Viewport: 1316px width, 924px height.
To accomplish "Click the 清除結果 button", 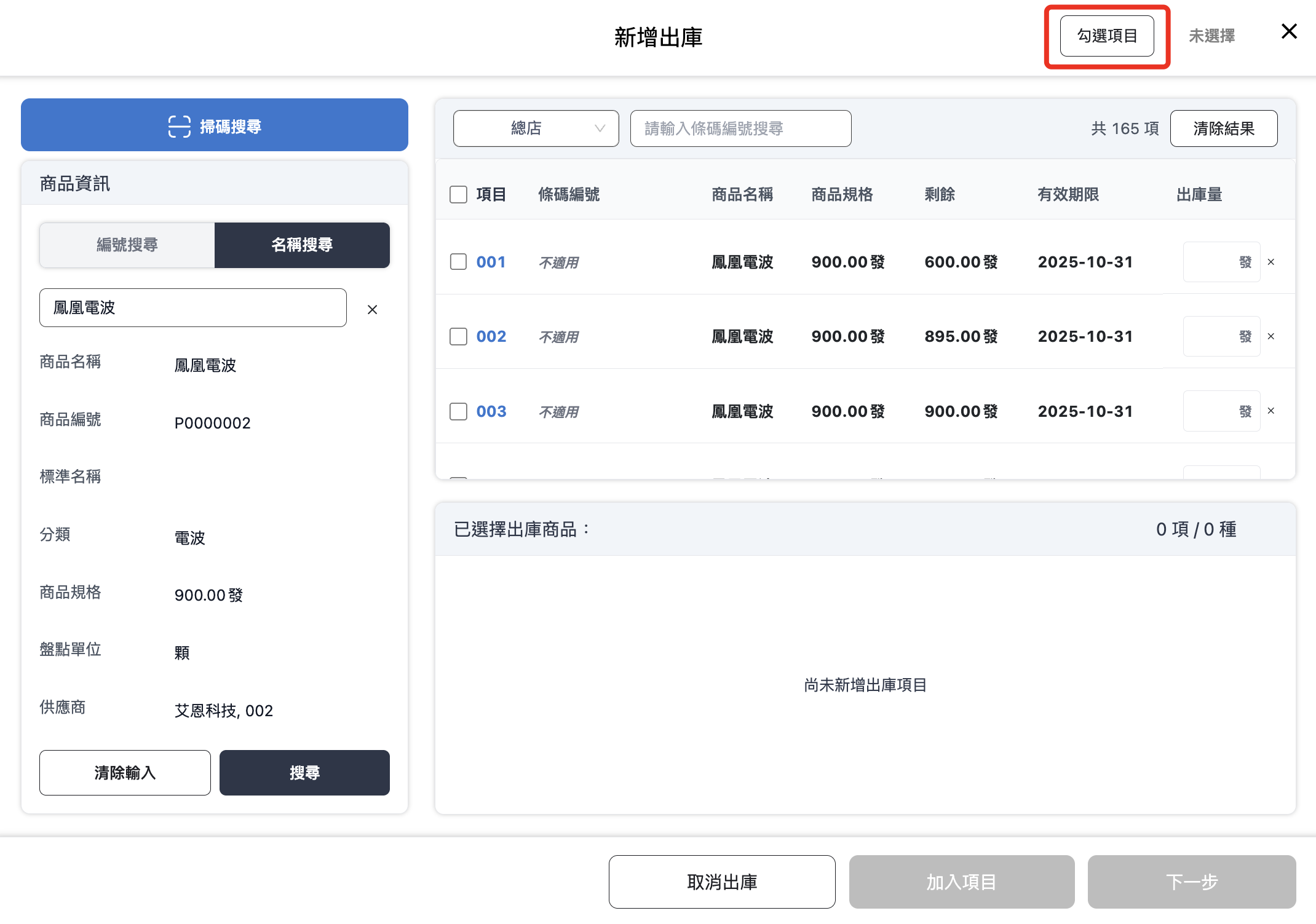I will 1223,128.
